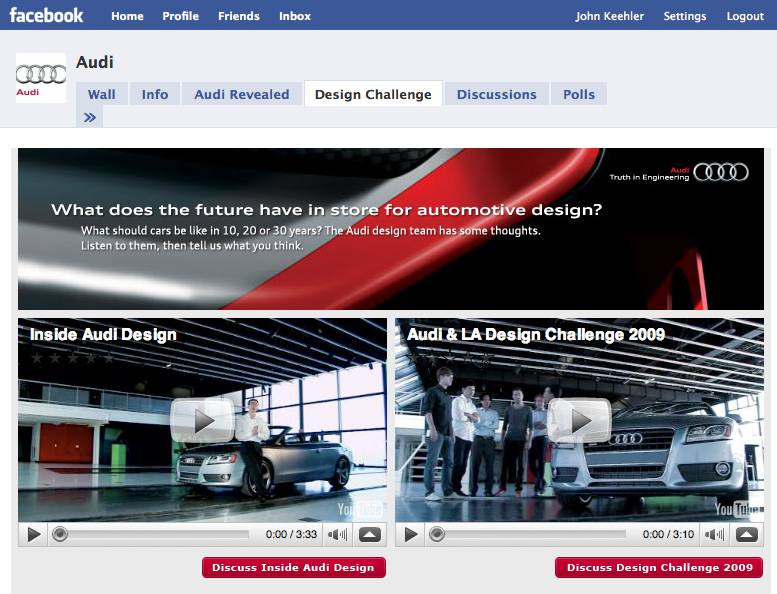The image size is (777, 594).
Task: Switch to the Info tab
Action: tap(155, 94)
